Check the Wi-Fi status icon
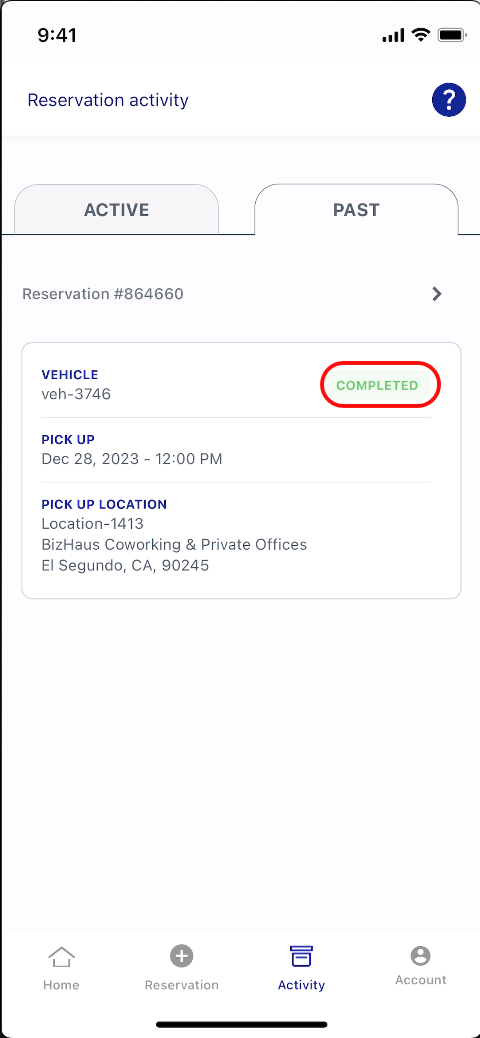This screenshot has height=1038, width=480. pos(420,34)
